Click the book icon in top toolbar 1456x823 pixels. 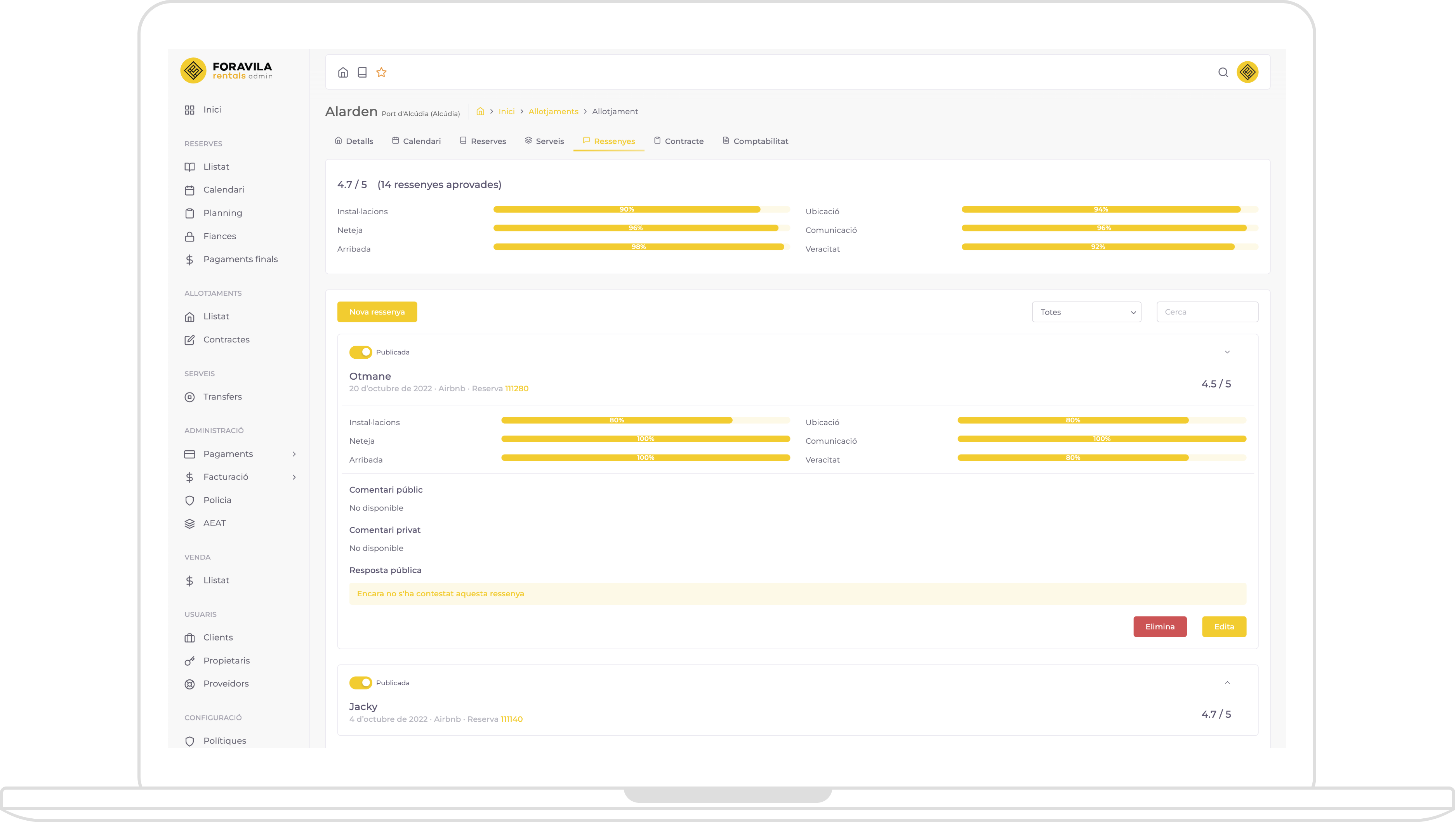[x=362, y=72]
